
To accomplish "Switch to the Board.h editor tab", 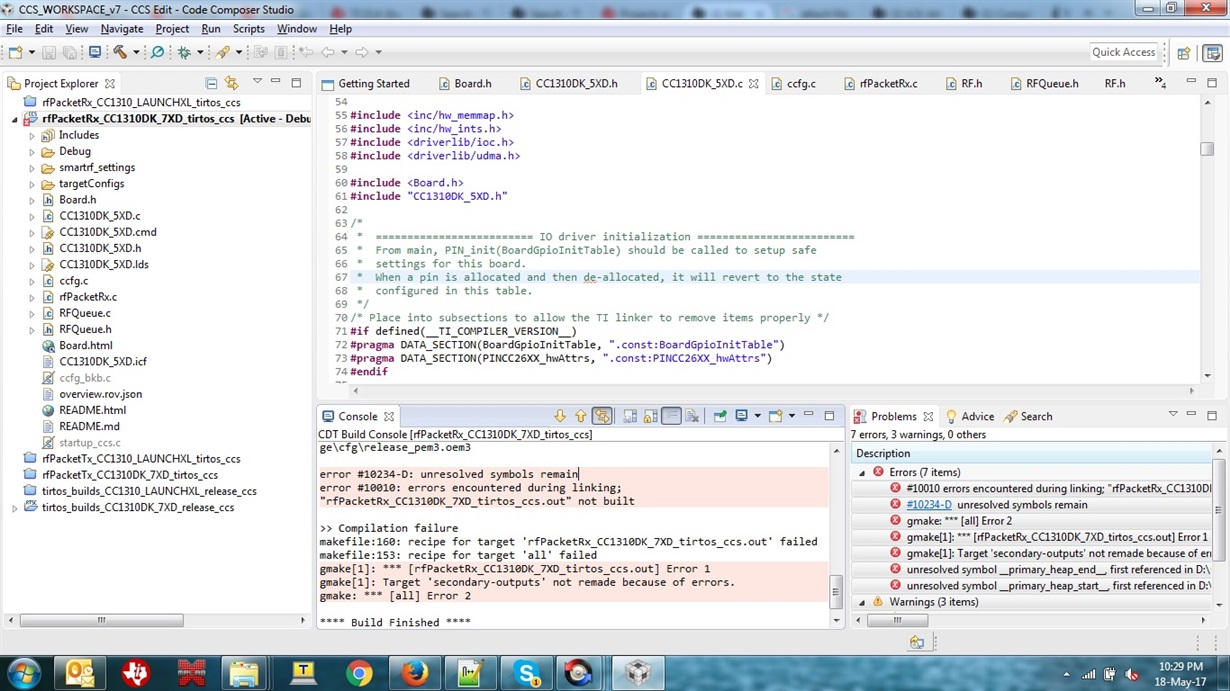I will pyautogui.click(x=464, y=84).
